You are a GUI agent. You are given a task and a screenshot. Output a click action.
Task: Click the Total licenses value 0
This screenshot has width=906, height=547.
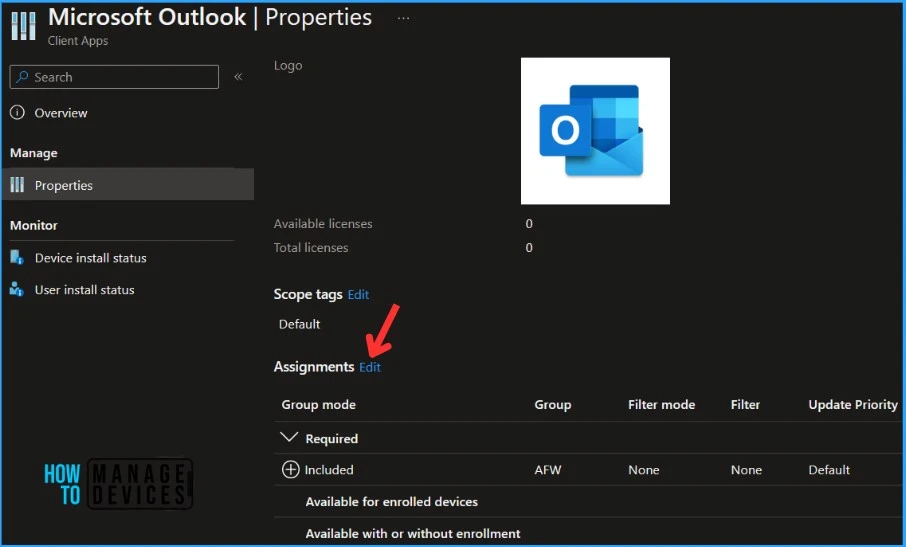pyautogui.click(x=529, y=247)
